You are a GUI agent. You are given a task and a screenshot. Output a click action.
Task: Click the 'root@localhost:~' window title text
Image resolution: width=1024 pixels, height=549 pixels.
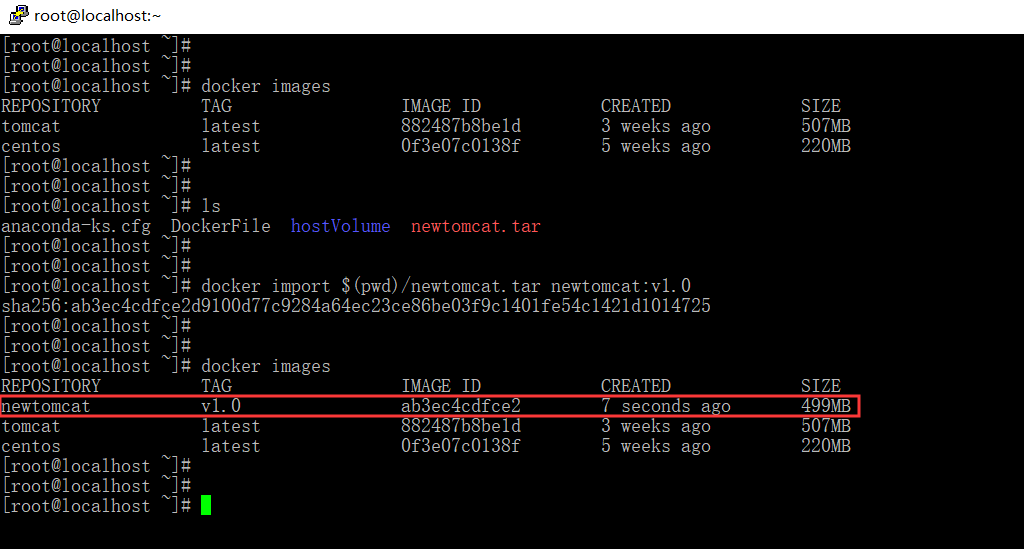97,16
